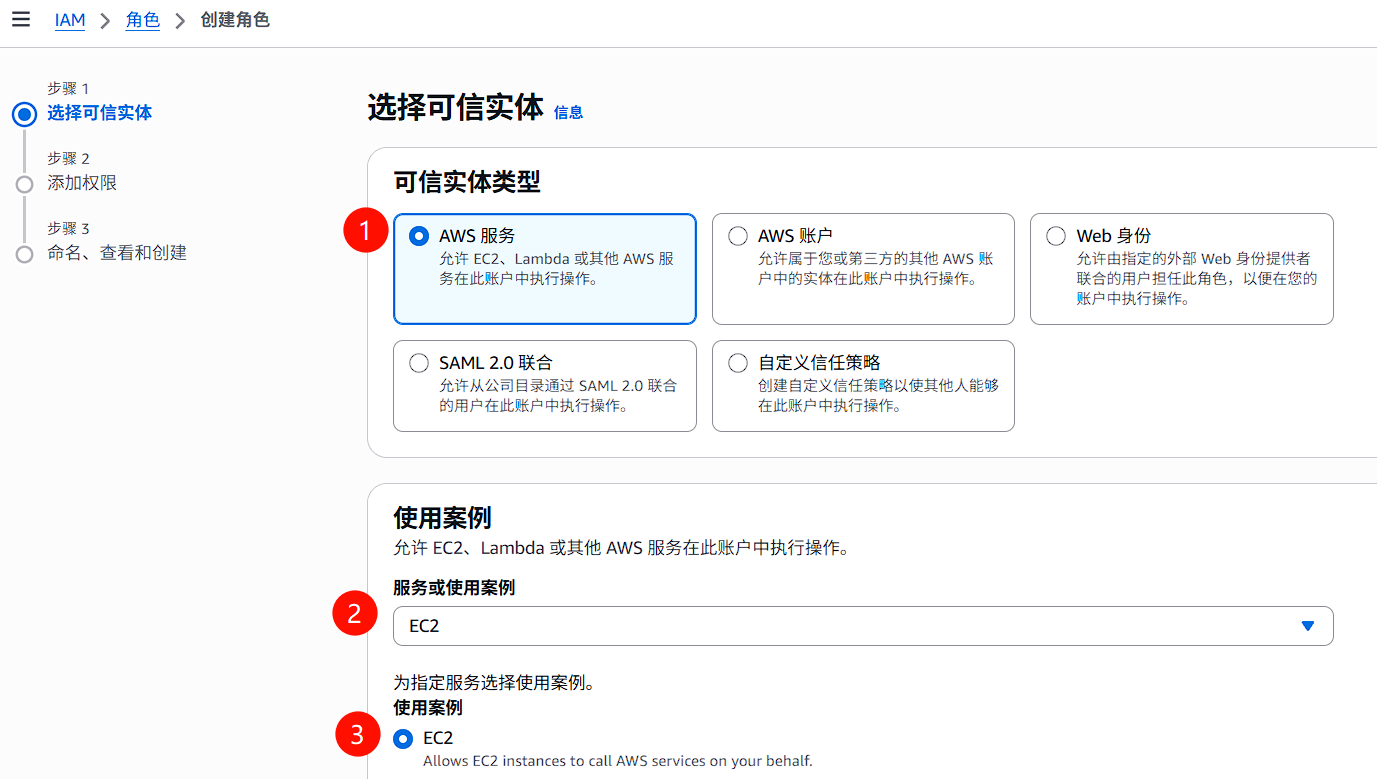This screenshot has width=1377, height=779.
Task: Jump to step 3 命名、查看和创建
Action: click(116, 253)
